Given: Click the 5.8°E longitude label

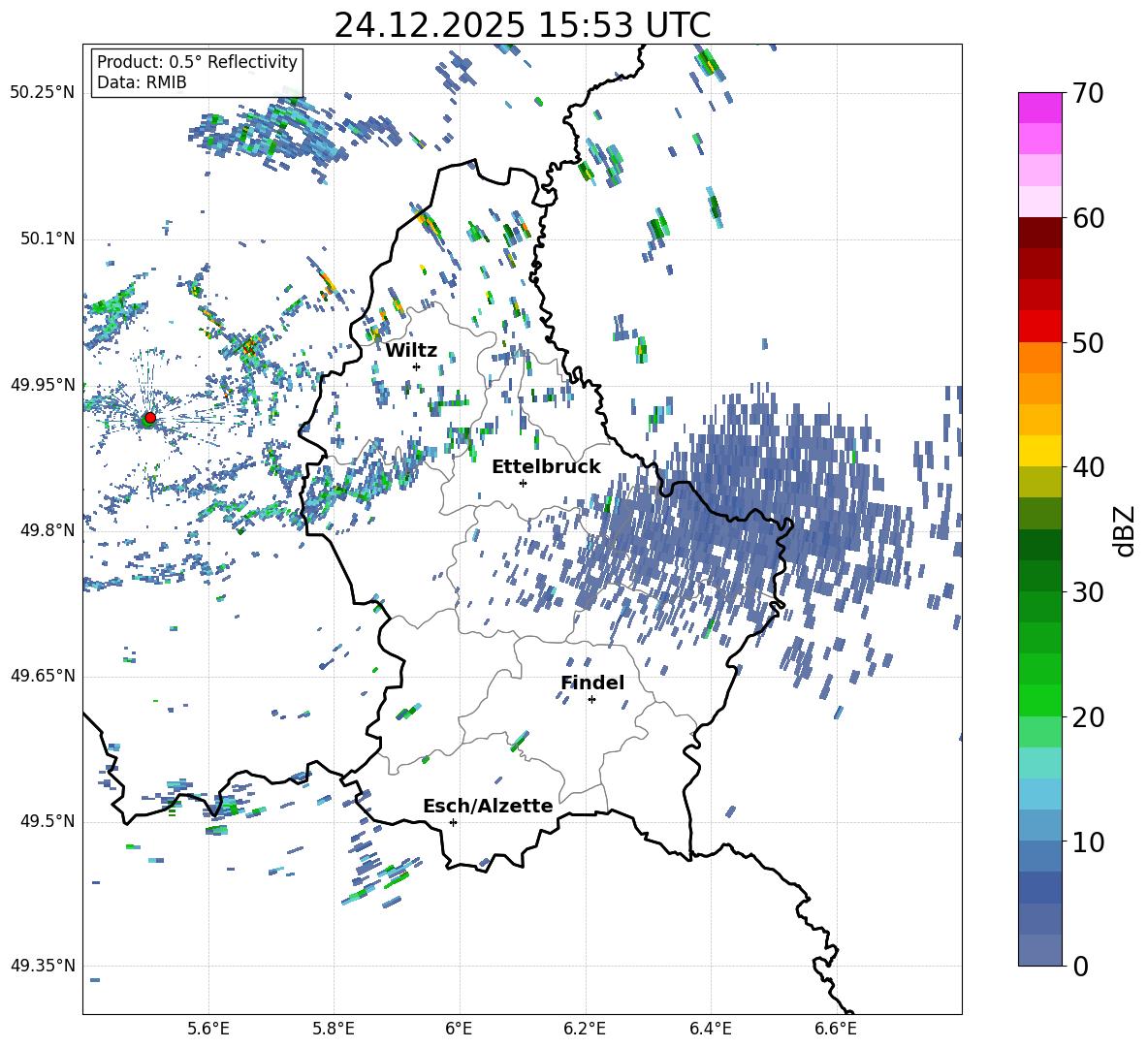Looking at the screenshot, I should point(335,1030).
